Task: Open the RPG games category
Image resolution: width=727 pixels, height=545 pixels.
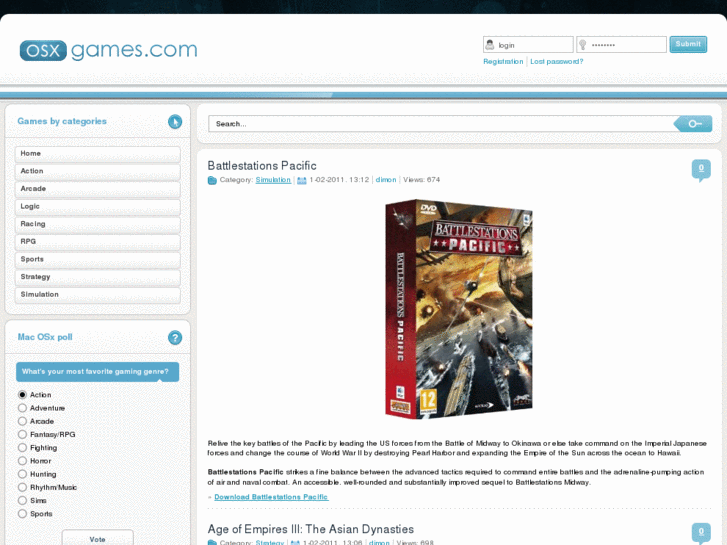Action: tap(97, 242)
